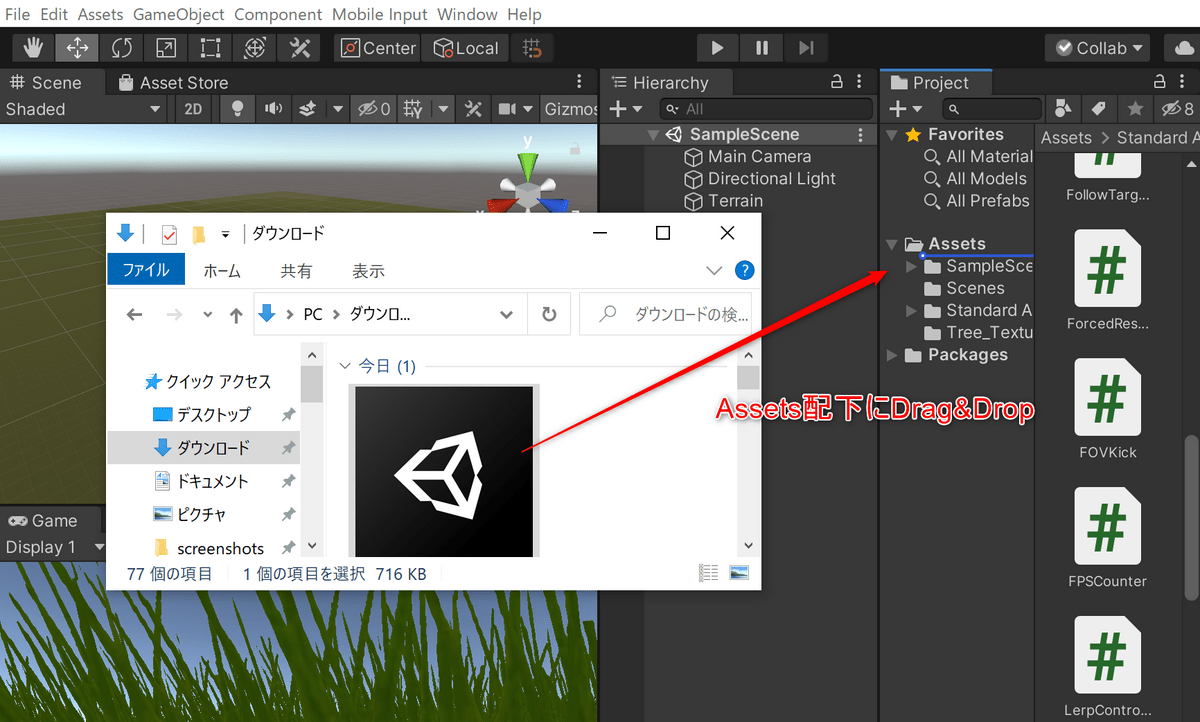Screen dimensions: 1200x722
Task: Toggle hidden objects visibility in Scene view
Action: tap(375, 109)
